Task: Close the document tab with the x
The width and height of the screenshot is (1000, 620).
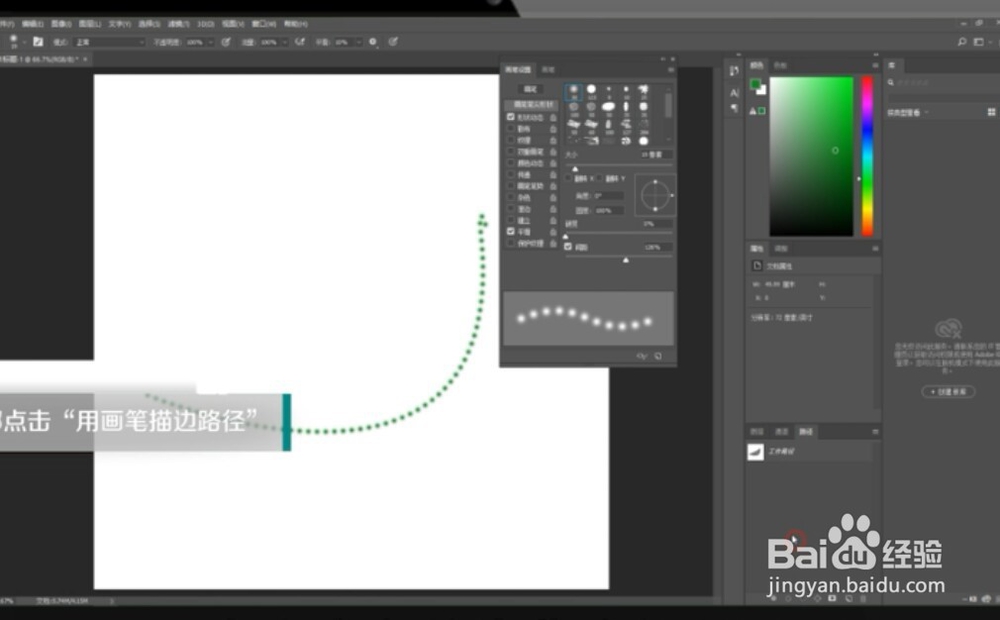Action: point(85,59)
